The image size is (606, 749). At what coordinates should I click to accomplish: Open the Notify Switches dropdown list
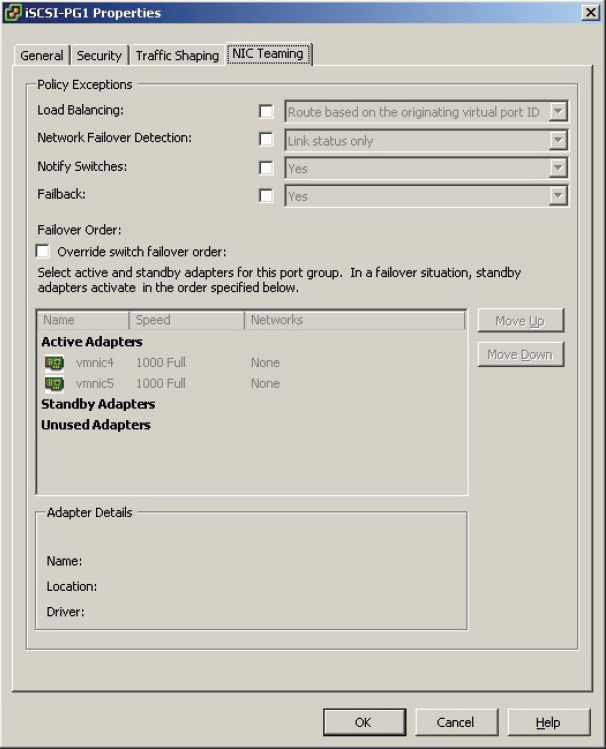(x=558, y=169)
